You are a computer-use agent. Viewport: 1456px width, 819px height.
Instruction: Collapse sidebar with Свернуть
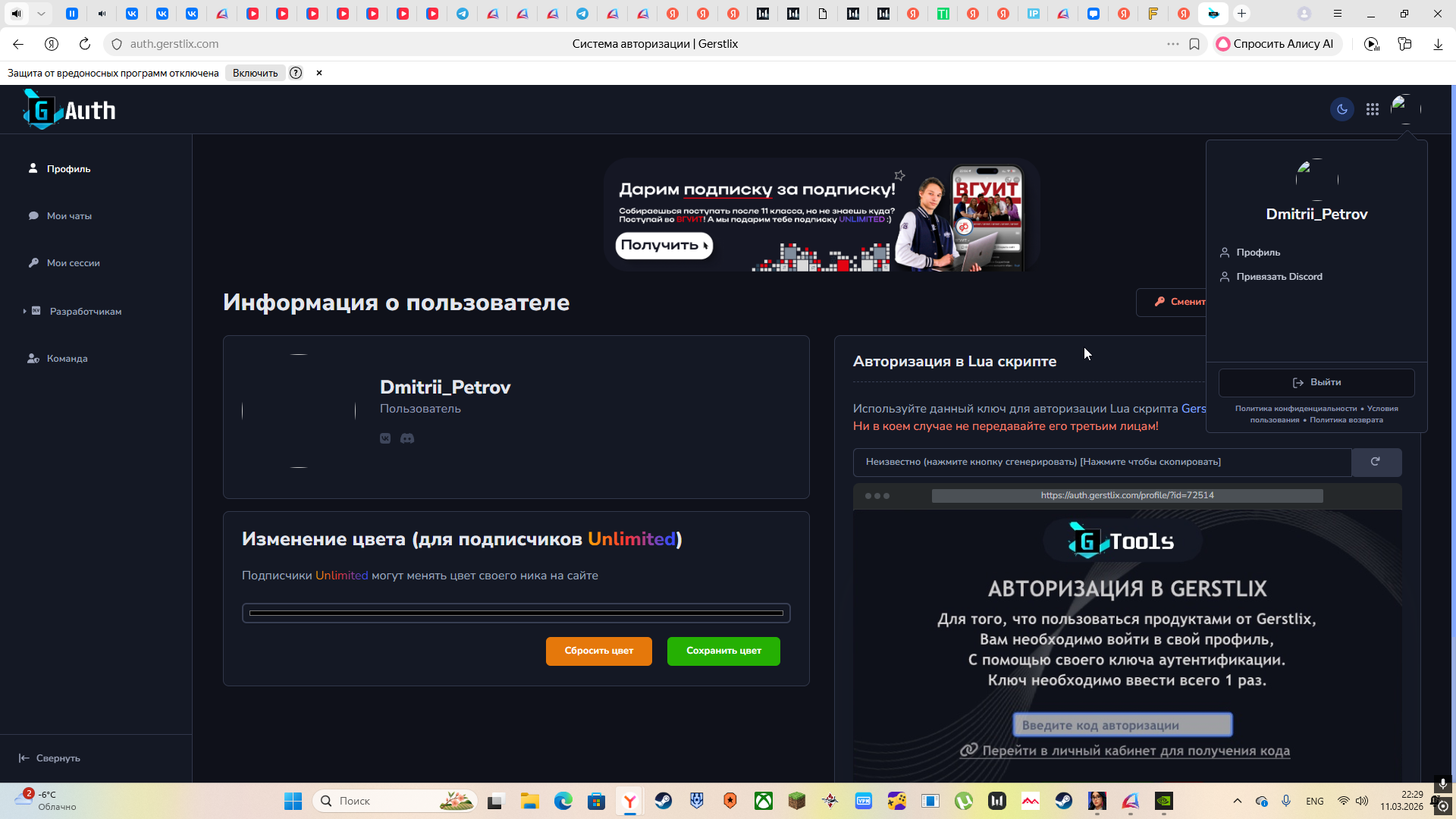point(50,758)
